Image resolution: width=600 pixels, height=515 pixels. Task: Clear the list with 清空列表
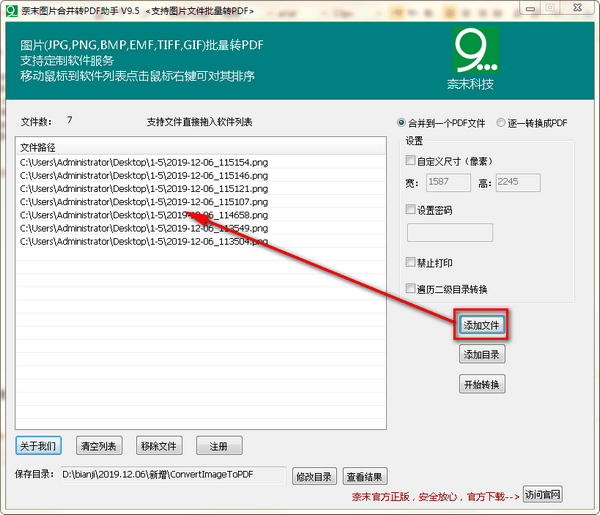pyautogui.click(x=98, y=446)
